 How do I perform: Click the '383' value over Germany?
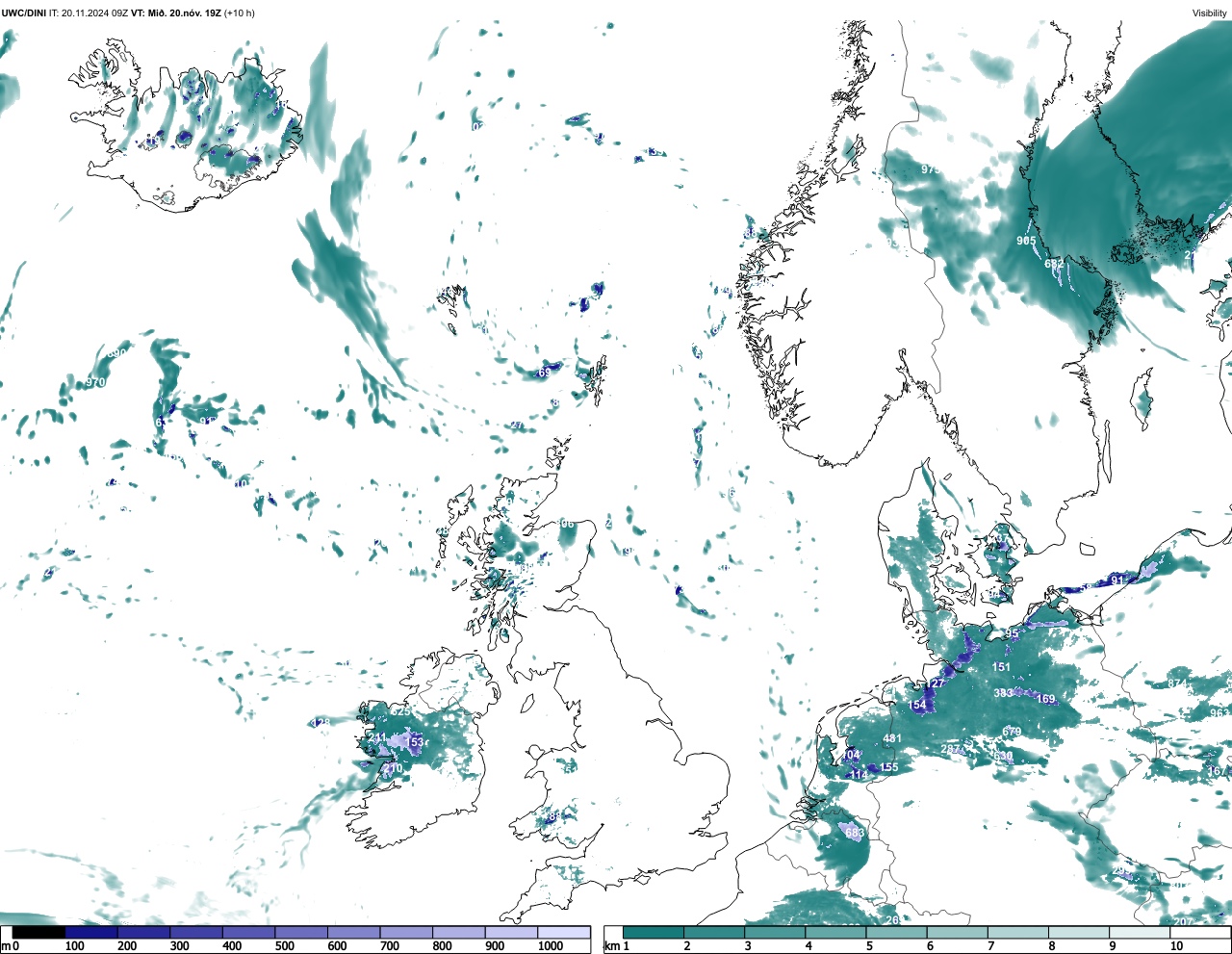point(1003,693)
